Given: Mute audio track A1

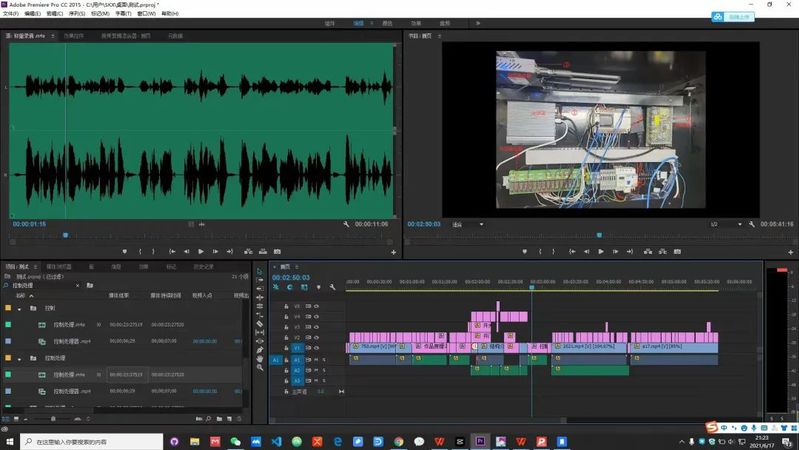Looking at the screenshot, I should point(318,359).
